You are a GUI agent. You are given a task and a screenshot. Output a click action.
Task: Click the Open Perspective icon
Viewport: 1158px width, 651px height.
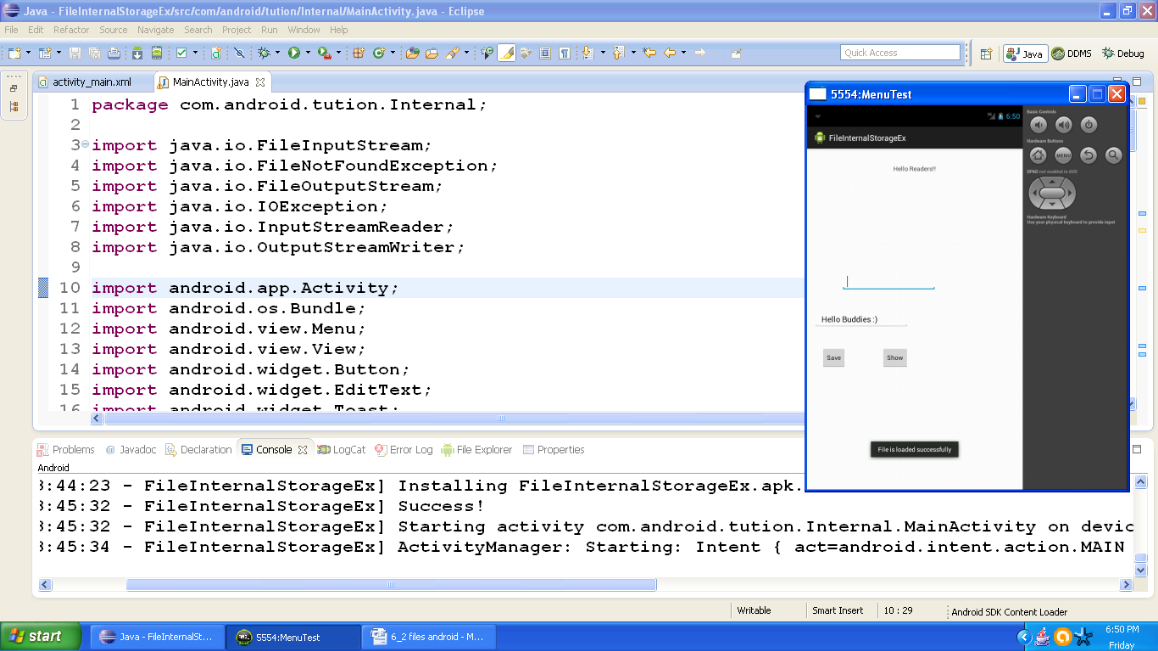pyautogui.click(x=987, y=54)
